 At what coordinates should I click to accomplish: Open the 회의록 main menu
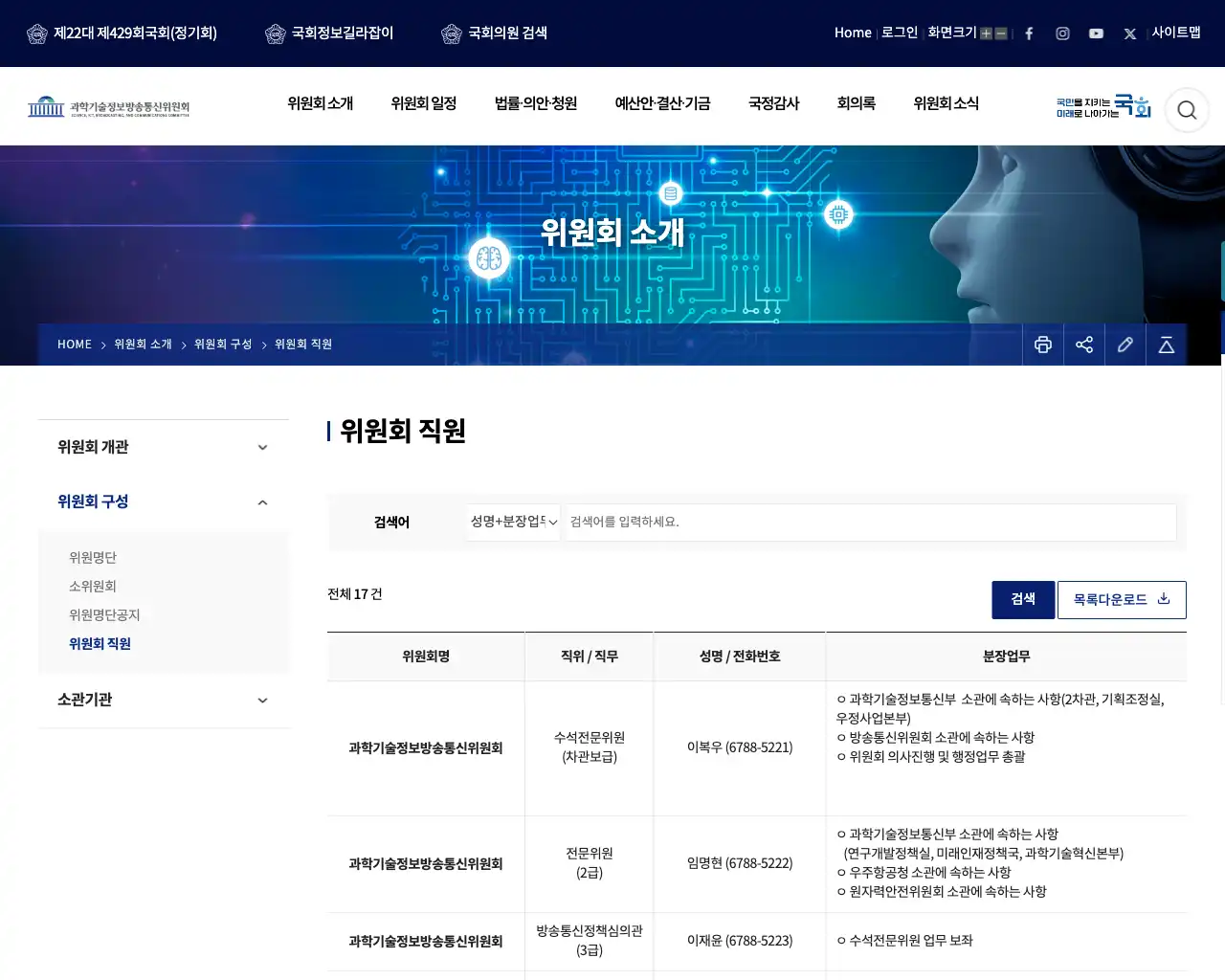857,103
